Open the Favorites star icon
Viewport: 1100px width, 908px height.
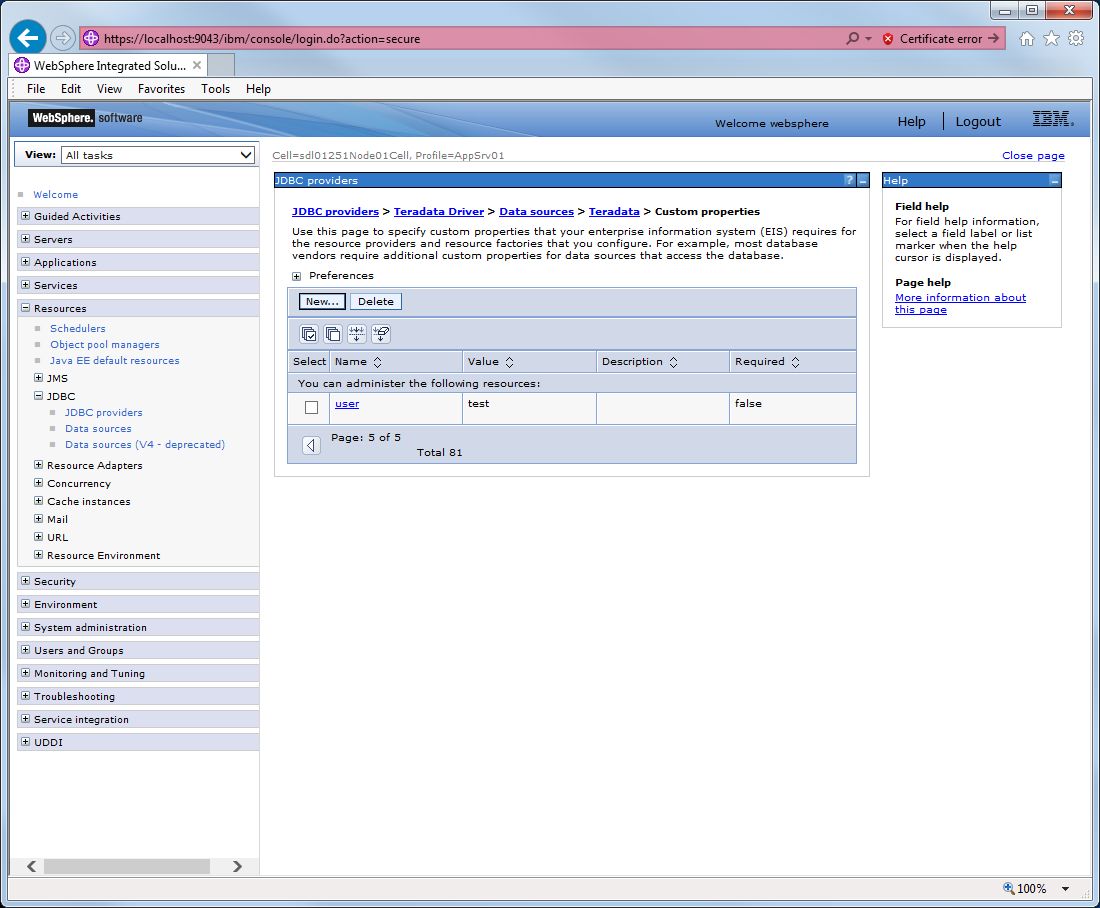[1051, 39]
